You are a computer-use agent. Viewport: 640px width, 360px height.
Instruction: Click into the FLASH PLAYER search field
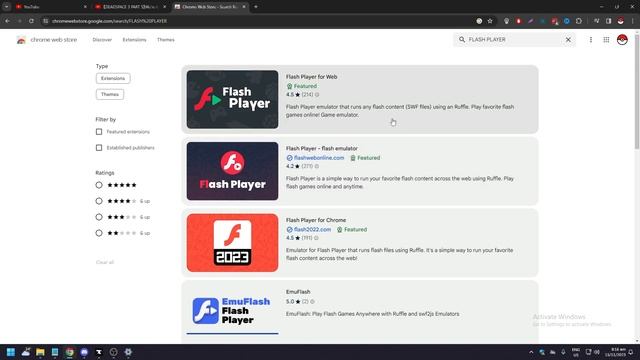[x=514, y=40]
